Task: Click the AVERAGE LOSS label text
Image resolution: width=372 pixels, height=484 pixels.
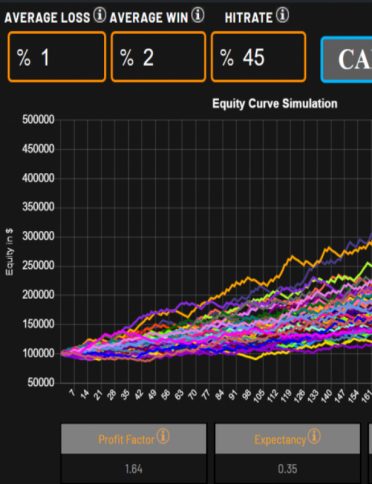Action: [x=47, y=18]
